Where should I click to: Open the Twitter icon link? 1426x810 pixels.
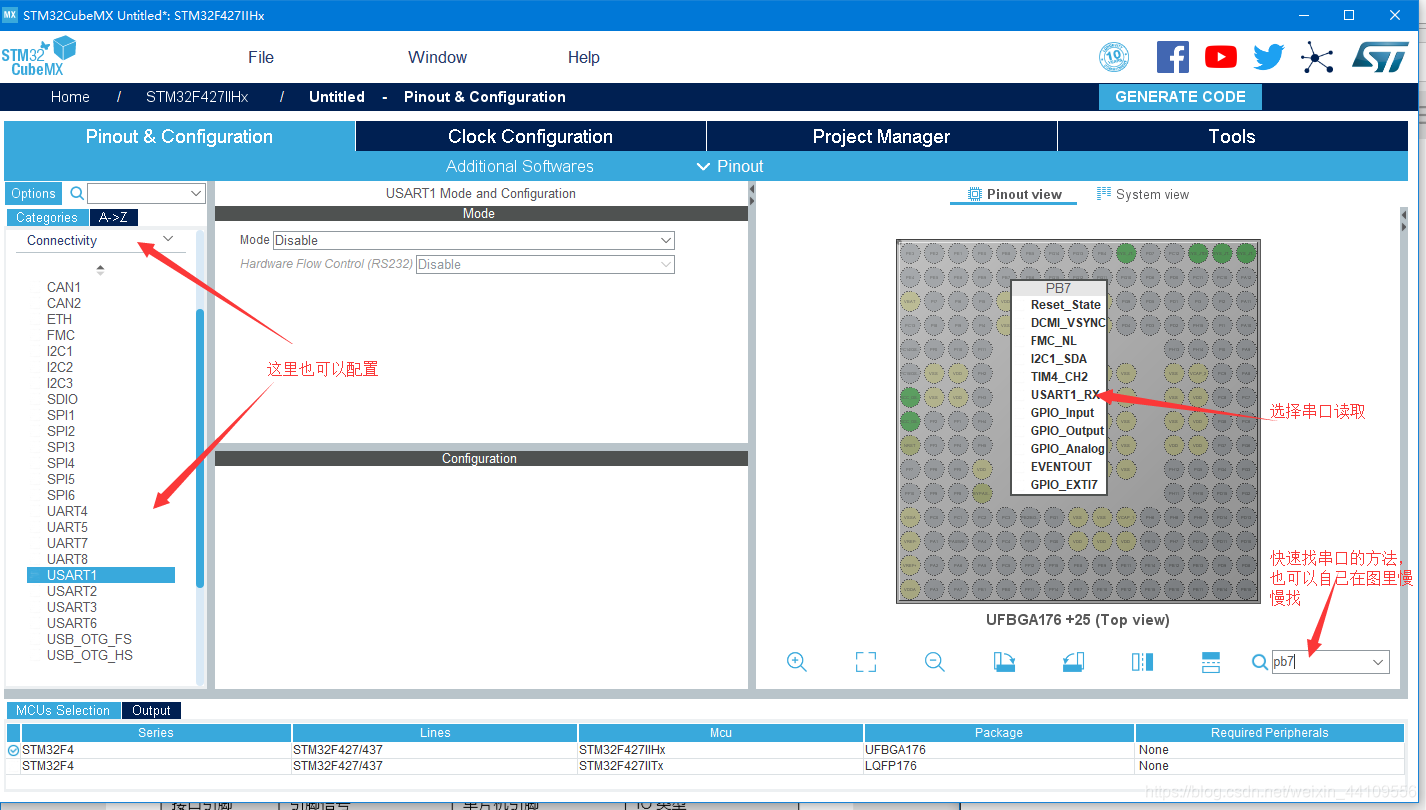coord(1268,57)
